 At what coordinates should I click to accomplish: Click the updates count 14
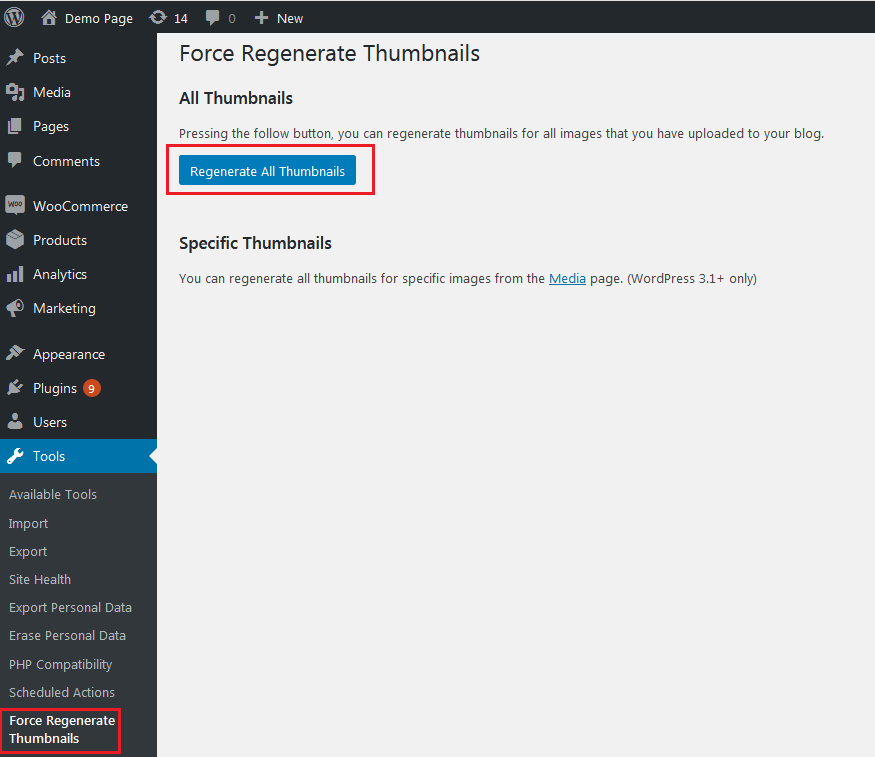point(181,18)
